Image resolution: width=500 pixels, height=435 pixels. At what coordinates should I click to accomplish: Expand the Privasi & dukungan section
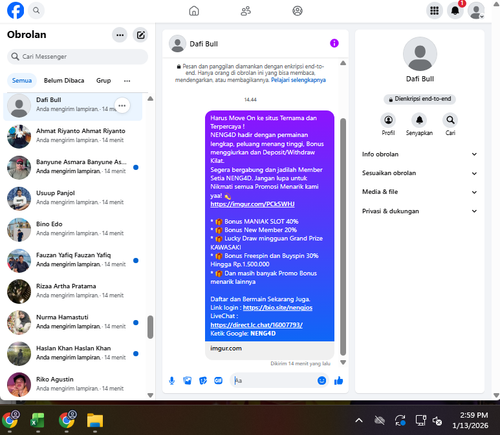click(x=419, y=211)
